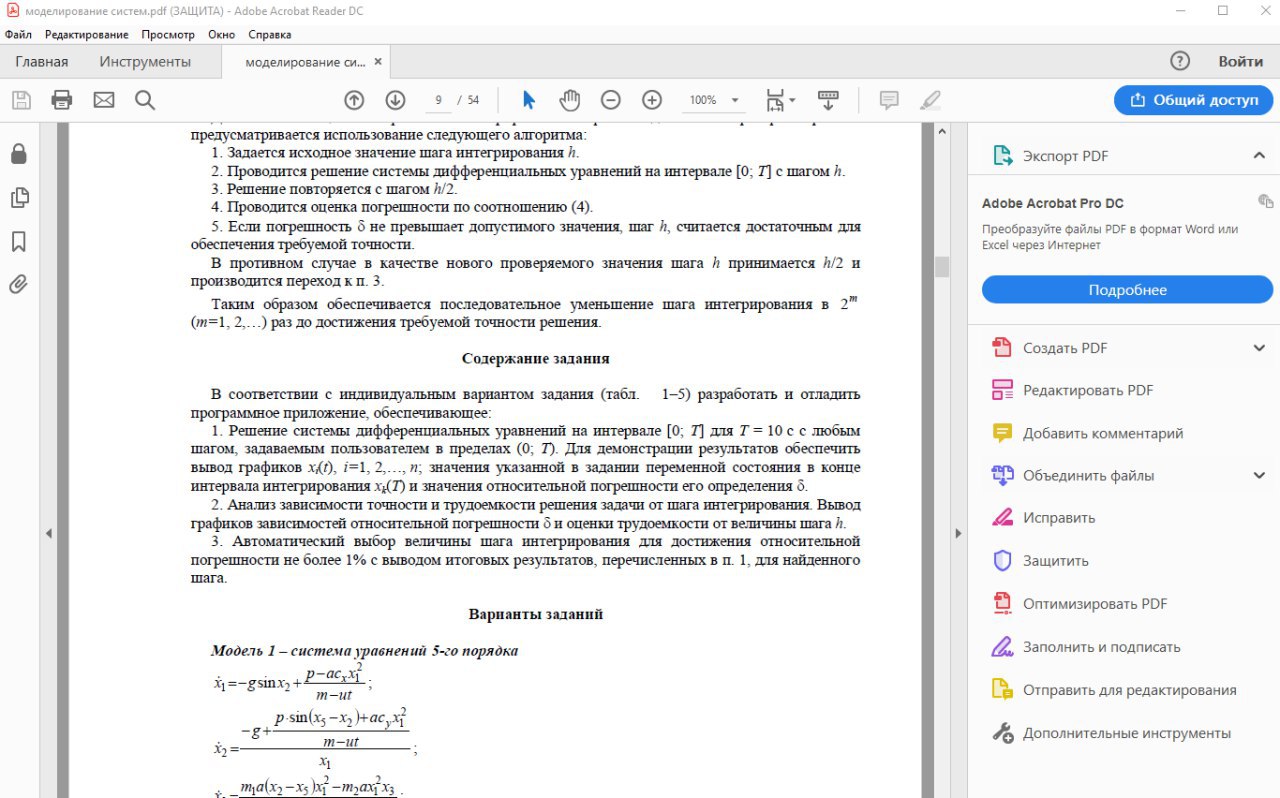Open the attachments paperclip panel
Image resolution: width=1280 pixels, height=798 pixels.
19,284
